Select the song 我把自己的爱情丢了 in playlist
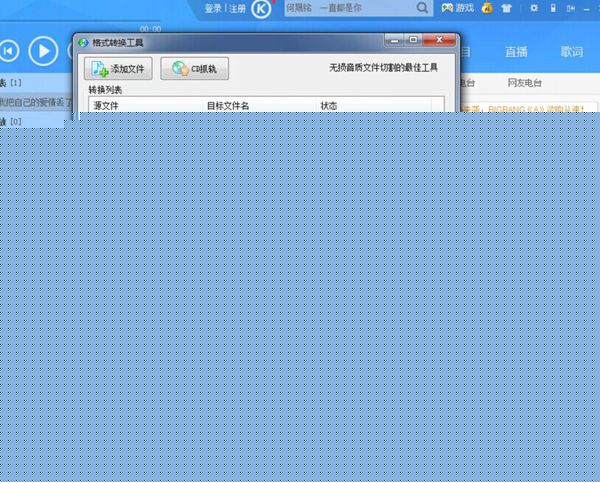600x482 pixels. tap(36, 102)
